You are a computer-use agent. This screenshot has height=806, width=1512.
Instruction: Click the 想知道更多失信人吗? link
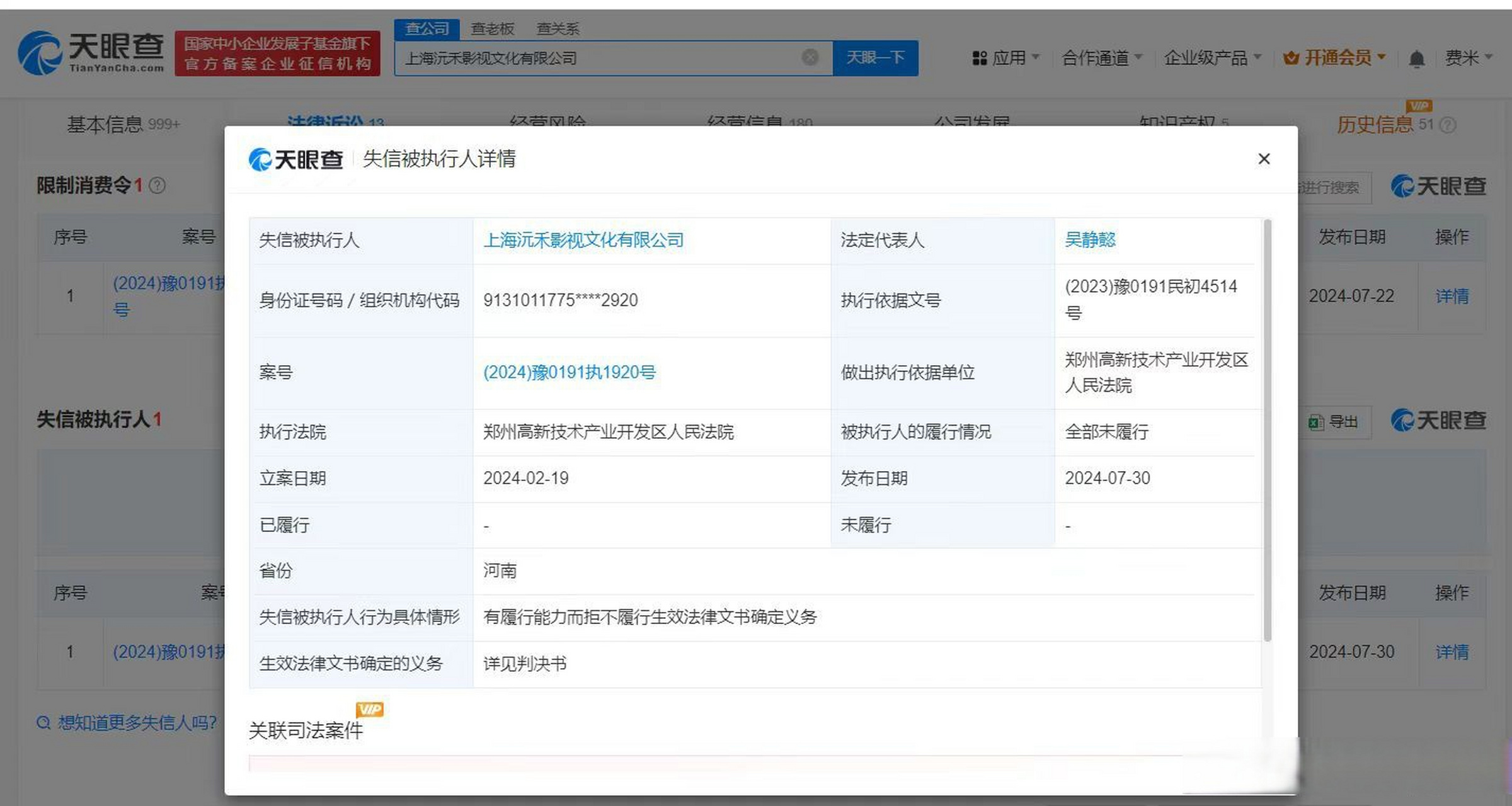137,723
